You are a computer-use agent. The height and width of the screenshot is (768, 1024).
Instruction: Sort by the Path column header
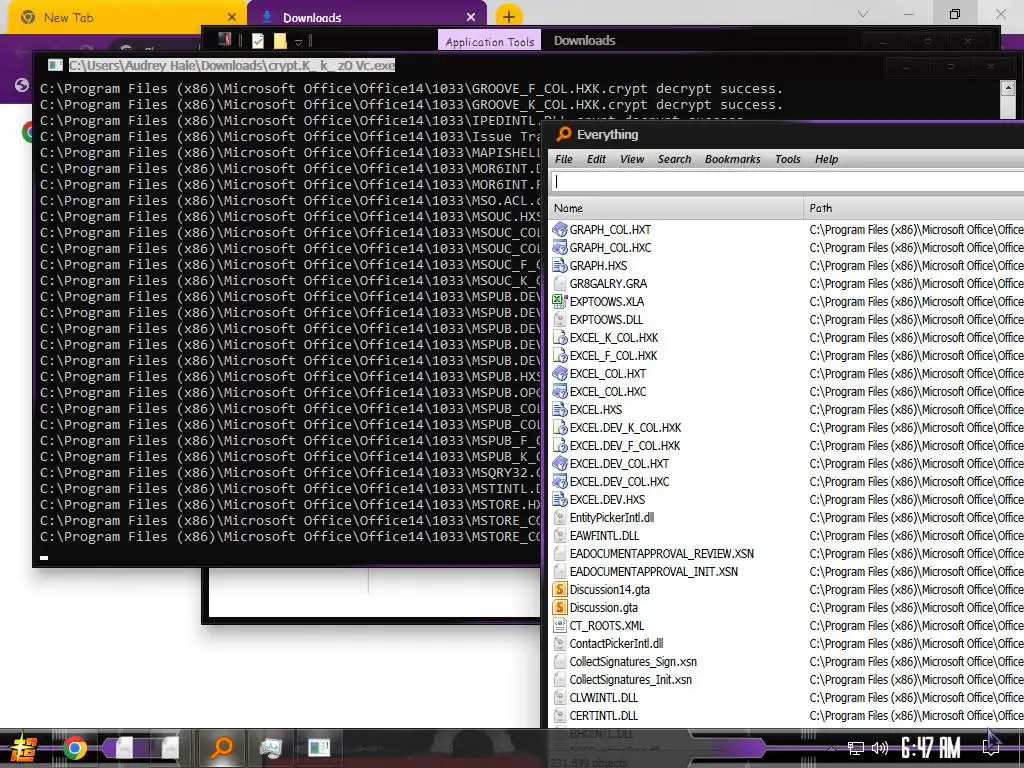tap(914, 208)
